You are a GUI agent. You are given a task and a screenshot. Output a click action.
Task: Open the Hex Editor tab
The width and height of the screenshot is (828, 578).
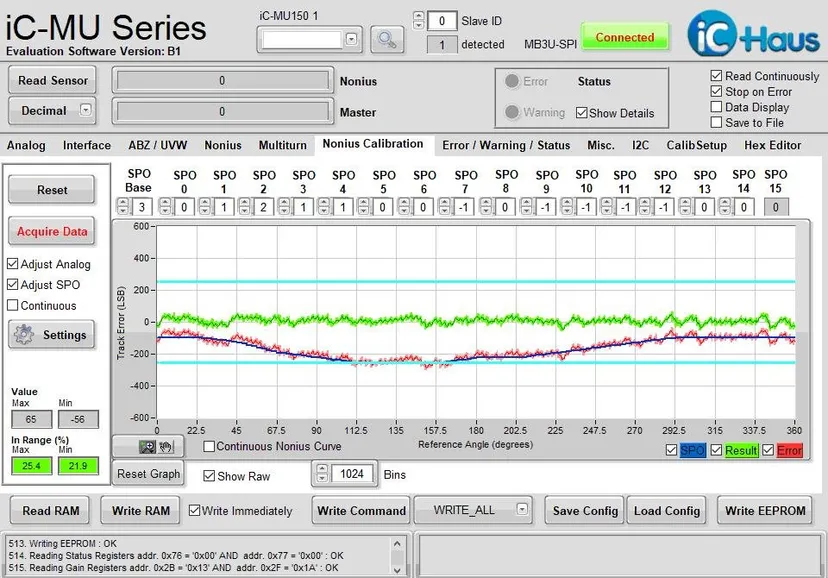[x=773, y=145]
